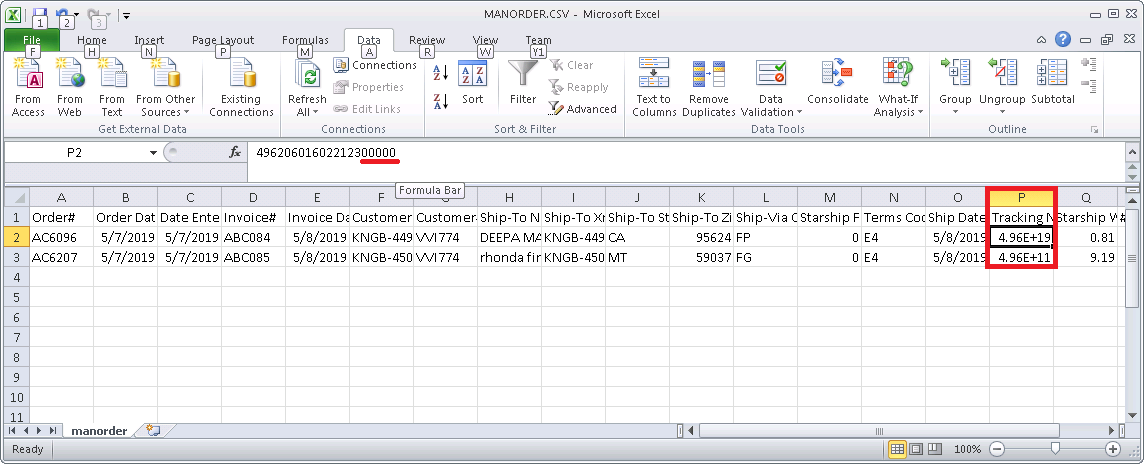This screenshot has height=464, width=1144.
Task: Open Outline dialog launcher
Action: (x=1094, y=129)
